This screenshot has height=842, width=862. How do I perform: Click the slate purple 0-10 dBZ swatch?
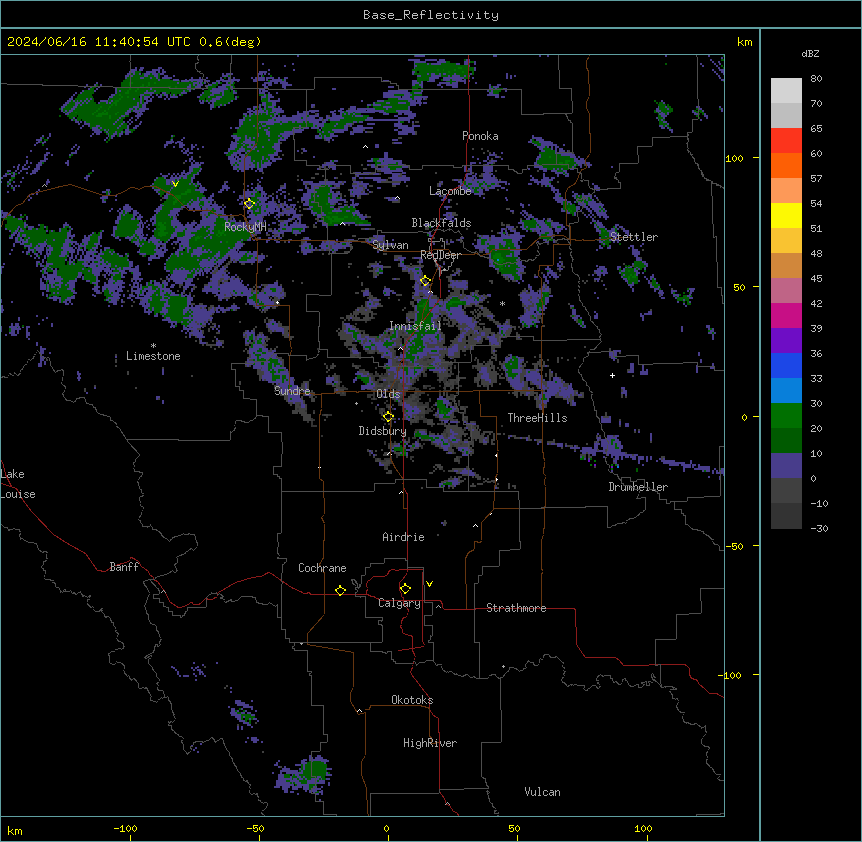click(x=786, y=466)
